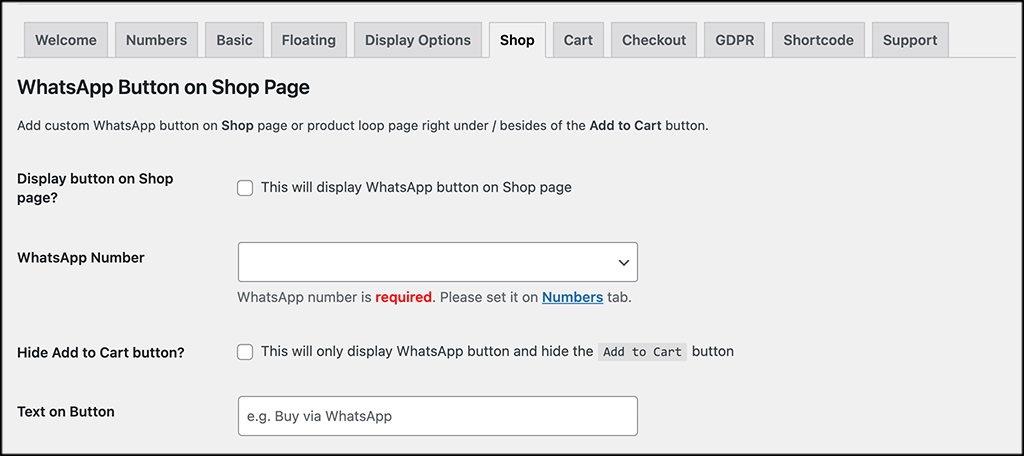1024x456 pixels.
Task: Select the Basic tab
Action: 234,40
